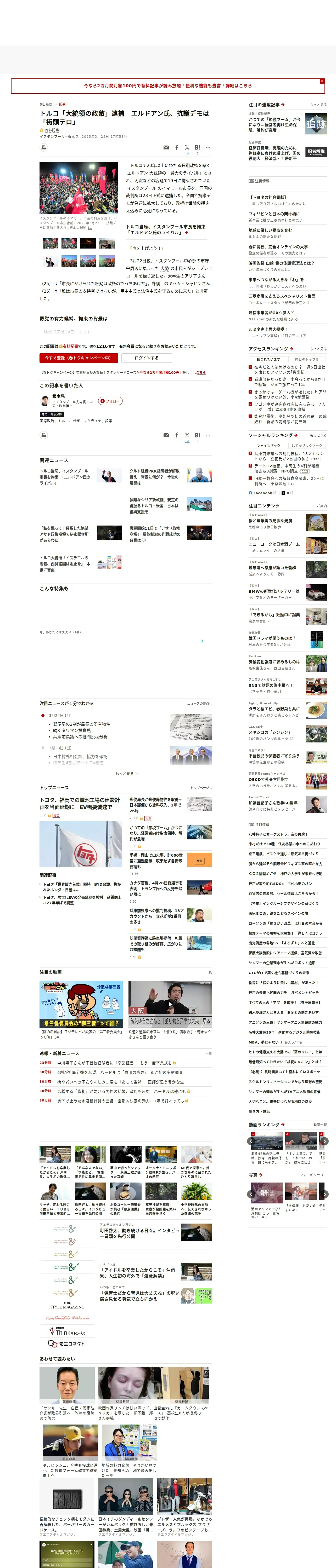Image resolution: width=336 pixels, height=1568 pixels.
Task: Open Think キャンパス logo link
Action: coord(66,1332)
